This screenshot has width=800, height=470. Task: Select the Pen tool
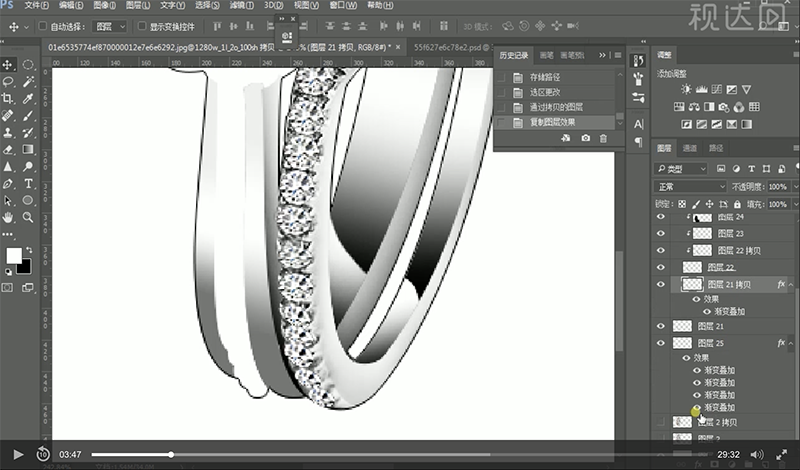coord(8,184)
